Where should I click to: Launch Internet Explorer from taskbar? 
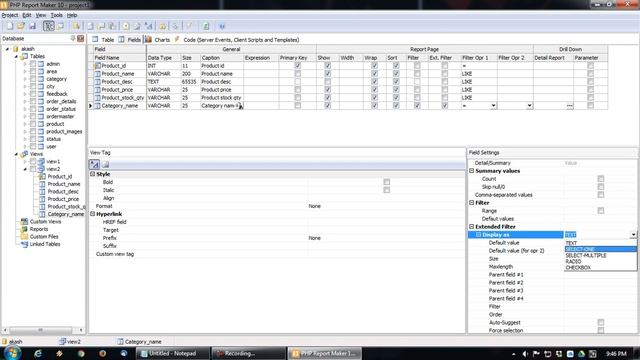pos(38,353)
